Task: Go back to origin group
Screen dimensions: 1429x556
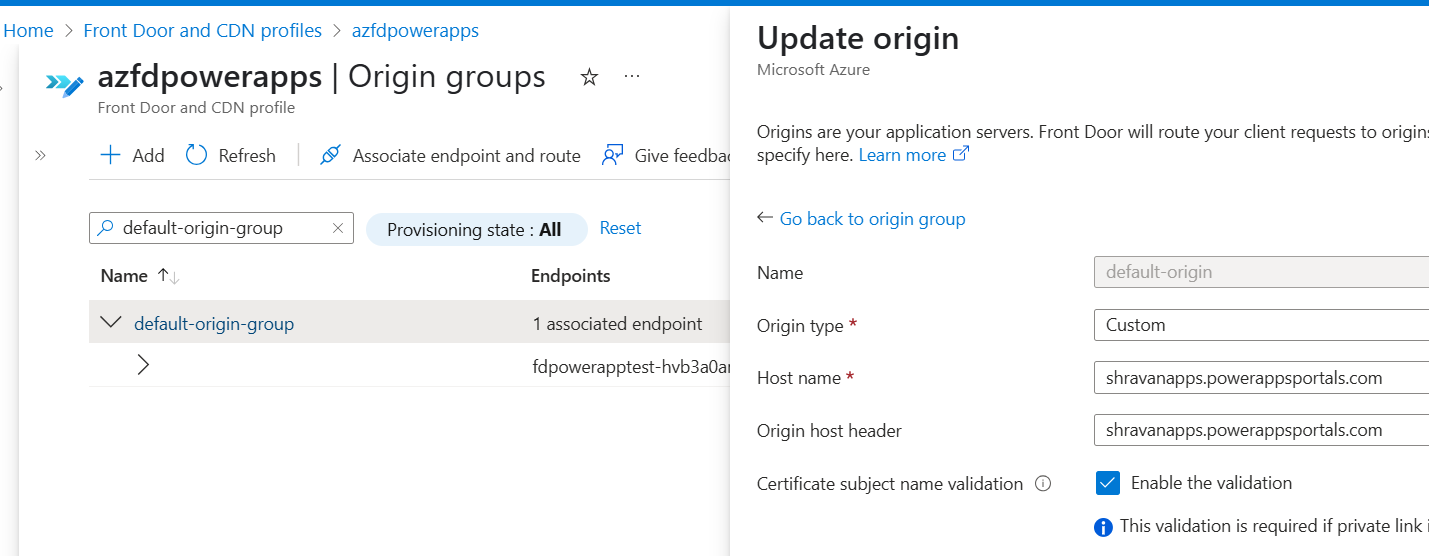Action: 872,219
